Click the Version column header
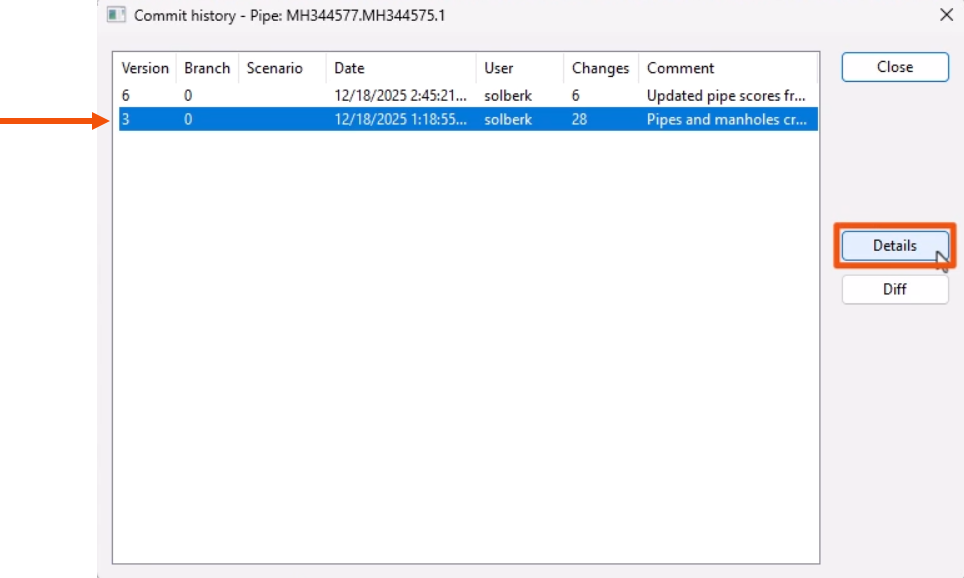The height and width of the screenshot is (578, 964). [144, 68]
